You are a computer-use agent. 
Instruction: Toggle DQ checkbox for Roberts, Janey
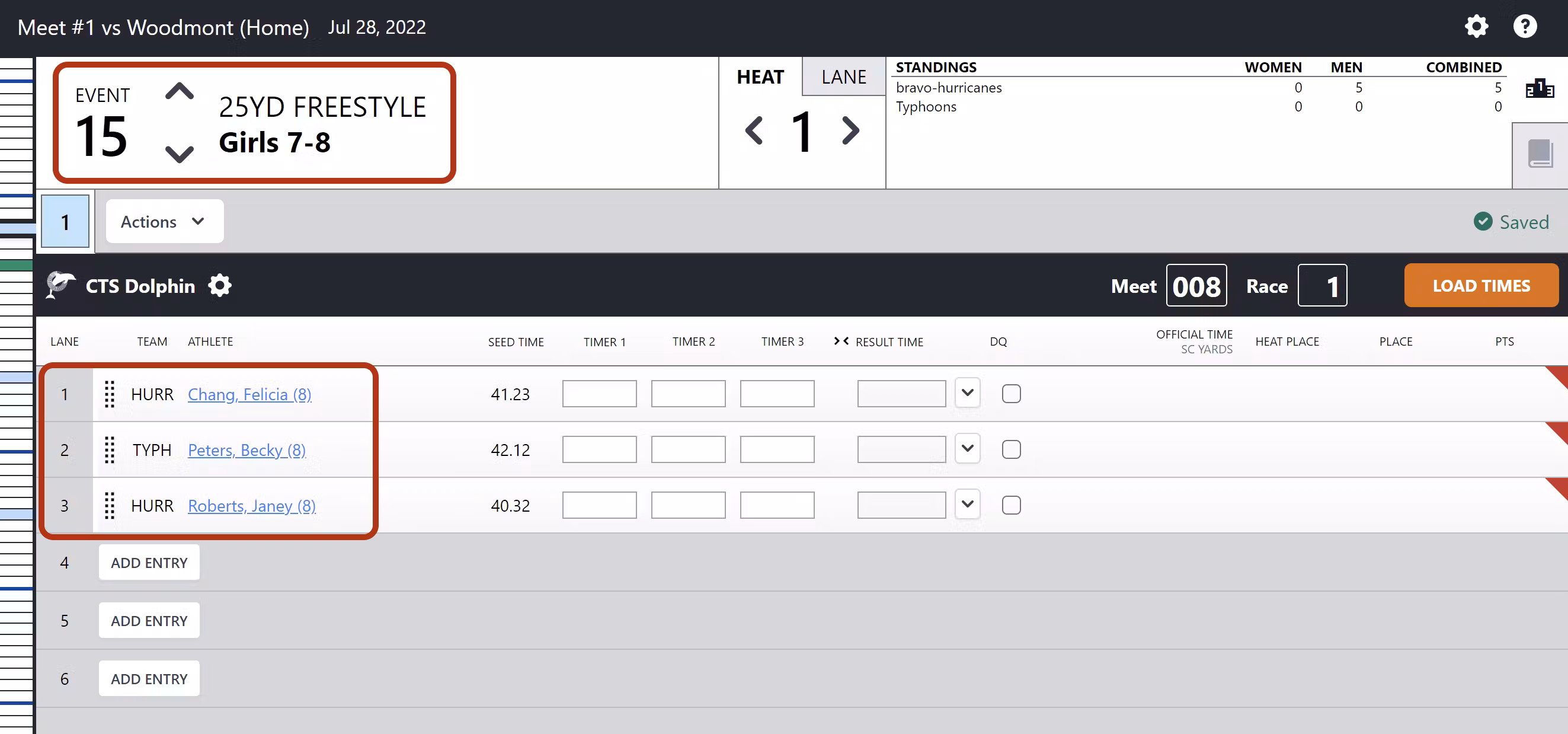point(1010,505)
